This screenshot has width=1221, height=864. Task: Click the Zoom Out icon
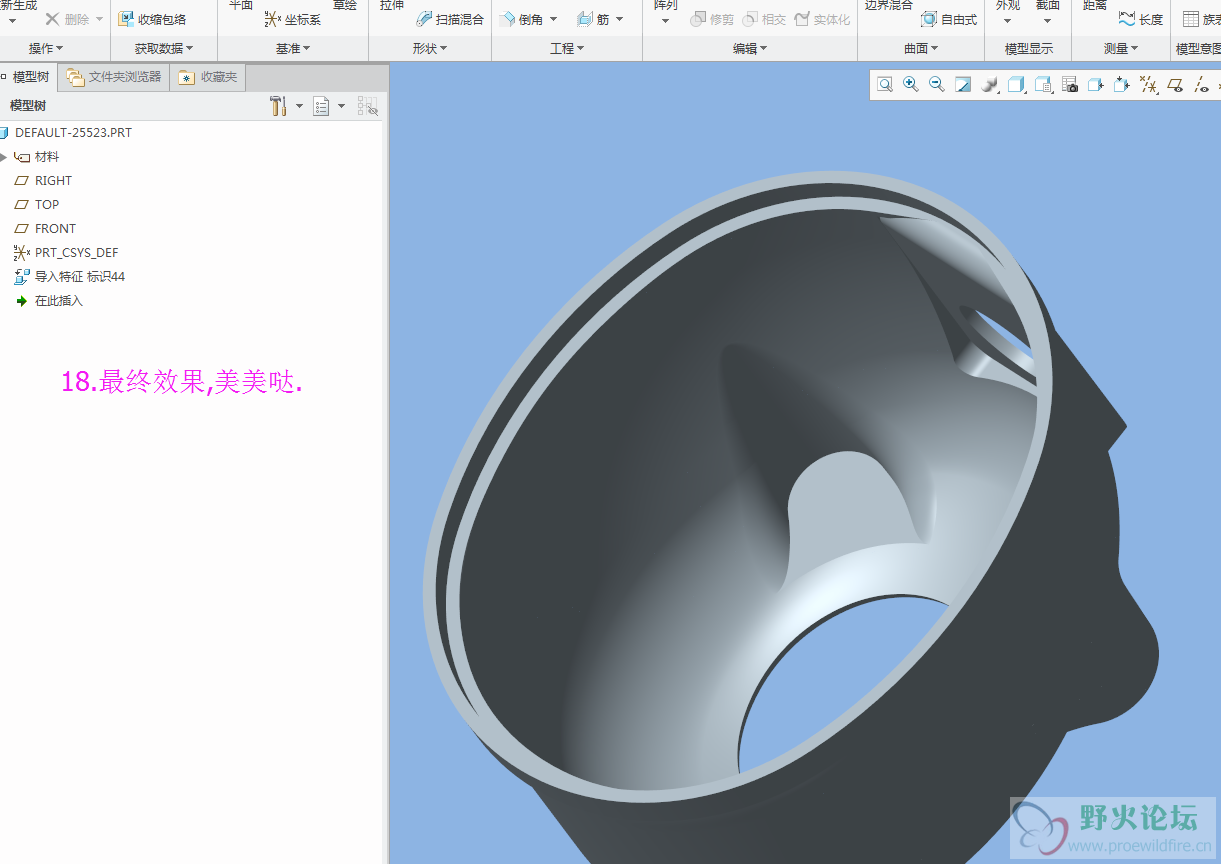point(937,85)
